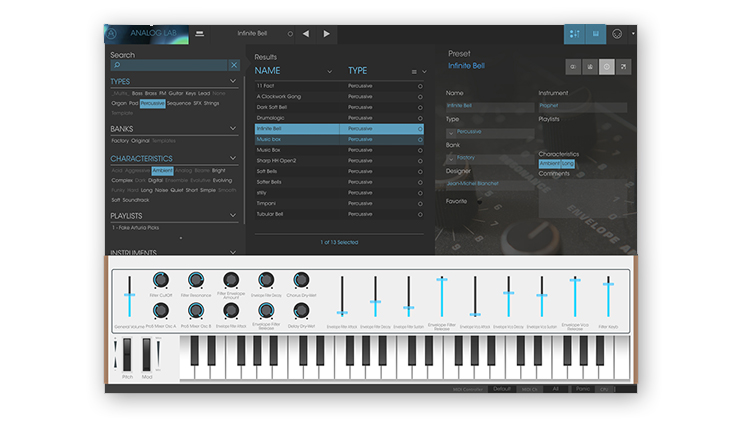Open the preset Type dropdown

(451, 133)
